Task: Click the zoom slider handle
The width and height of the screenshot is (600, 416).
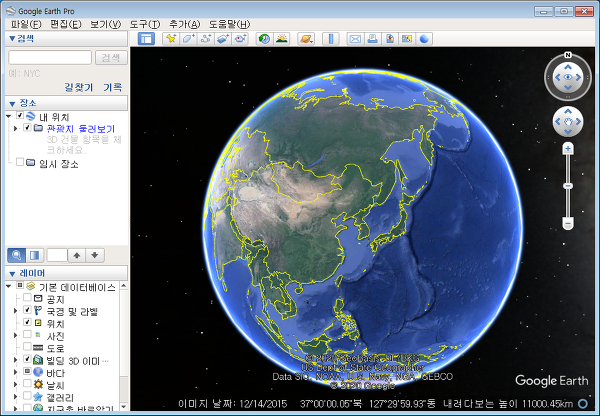Action: click(568, 186)
